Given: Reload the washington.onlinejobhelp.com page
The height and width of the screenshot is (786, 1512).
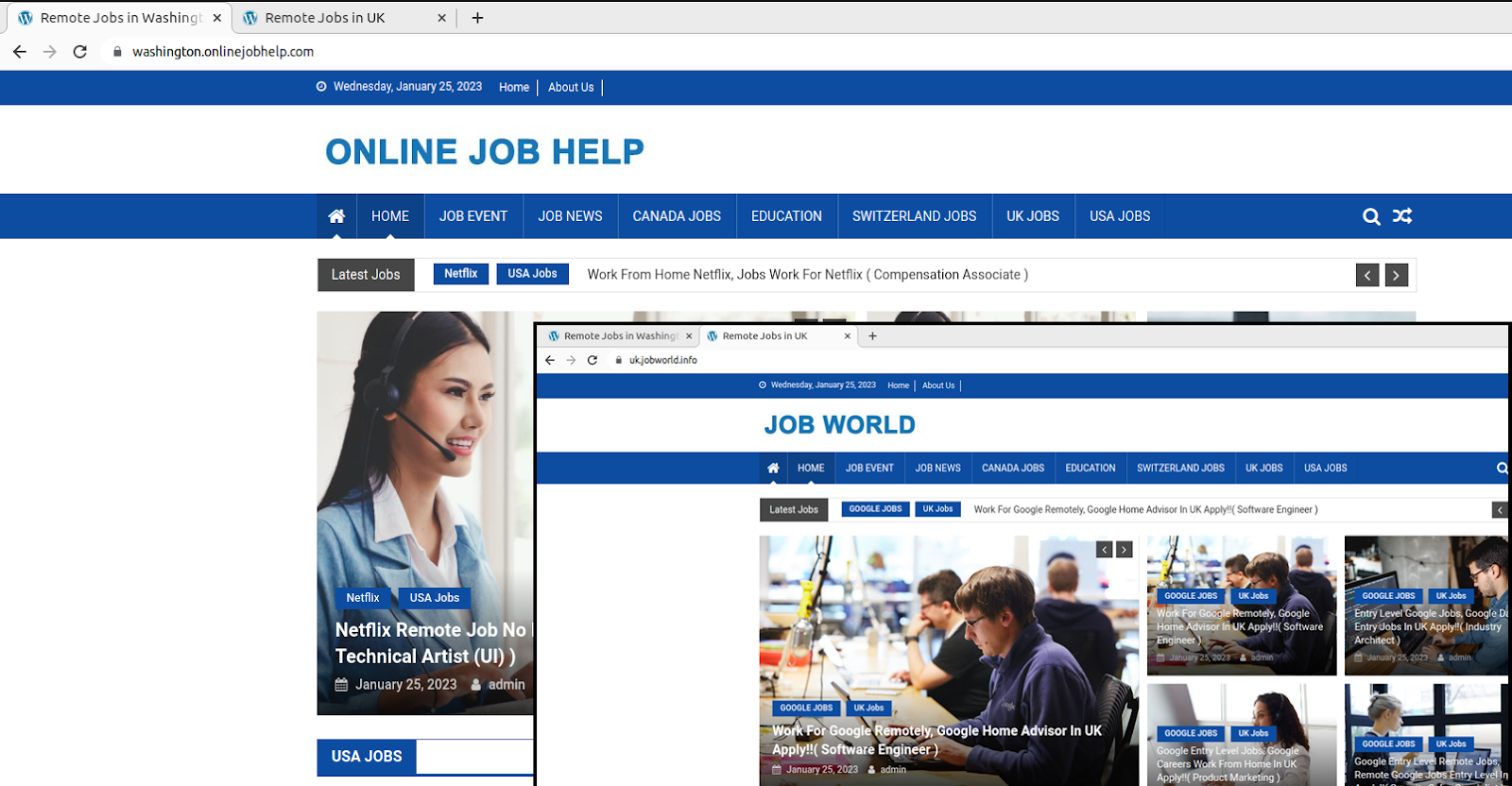Looking at the screenshot, I should tap(80, 52).
